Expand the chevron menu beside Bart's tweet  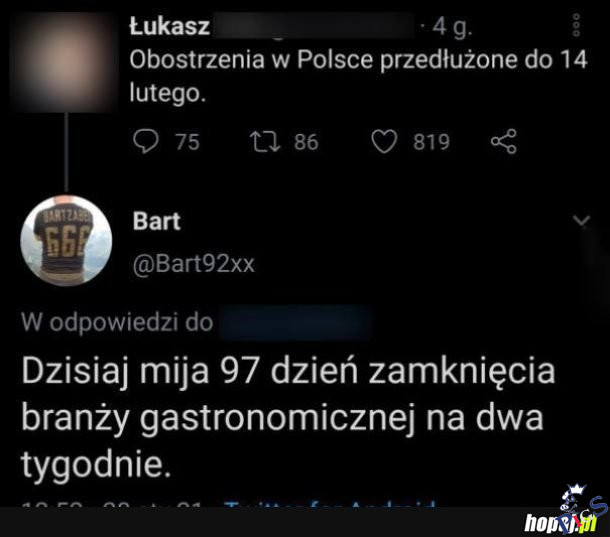582,221
